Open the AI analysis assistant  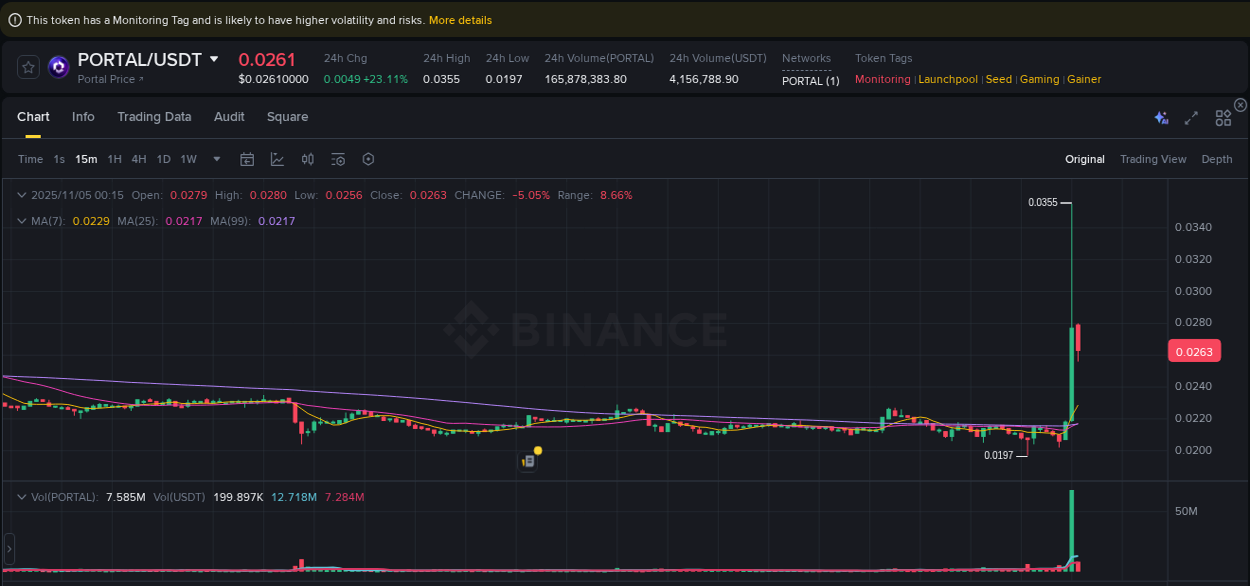[x=1161, y=117]
